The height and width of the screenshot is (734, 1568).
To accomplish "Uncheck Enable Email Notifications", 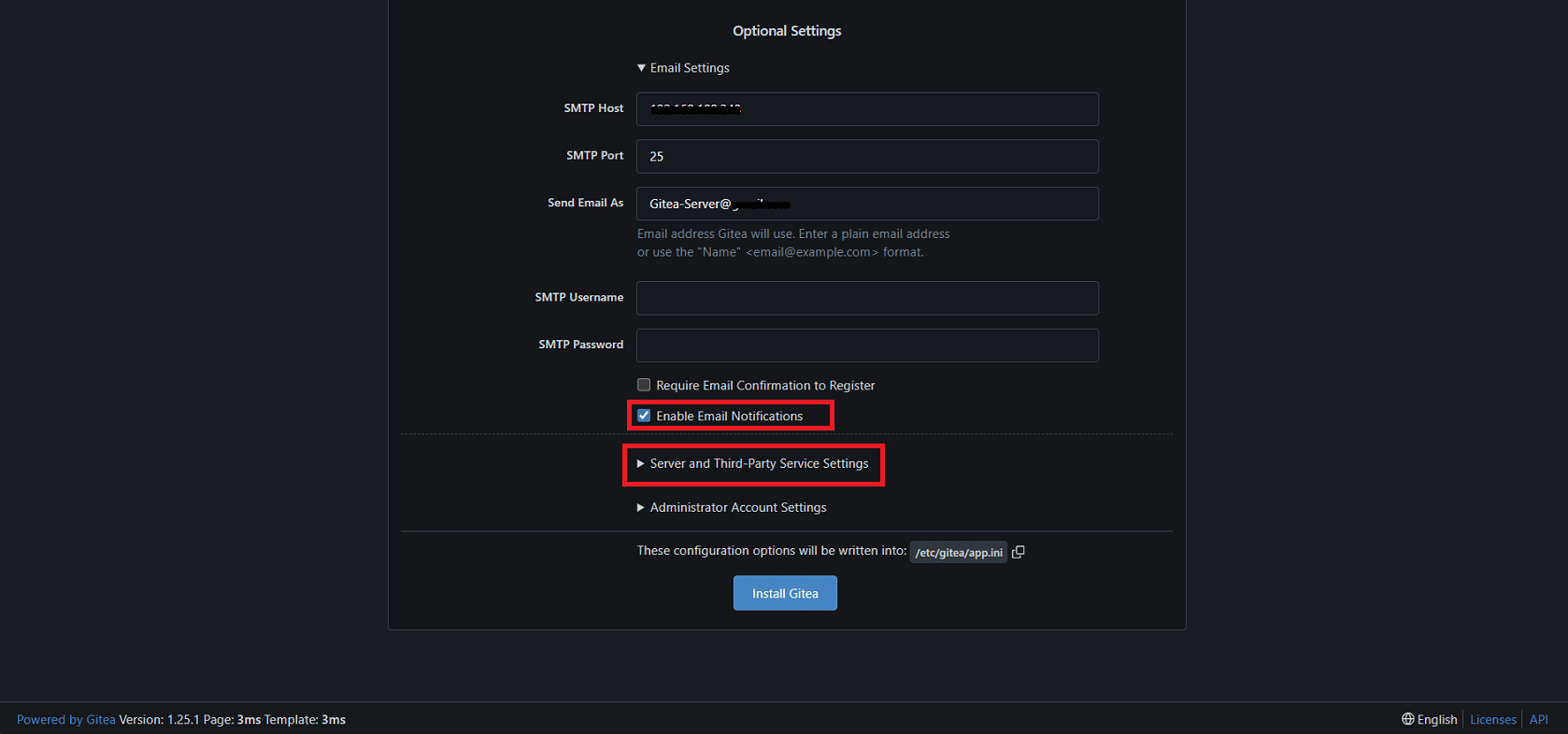I will [x=644, y=416].
